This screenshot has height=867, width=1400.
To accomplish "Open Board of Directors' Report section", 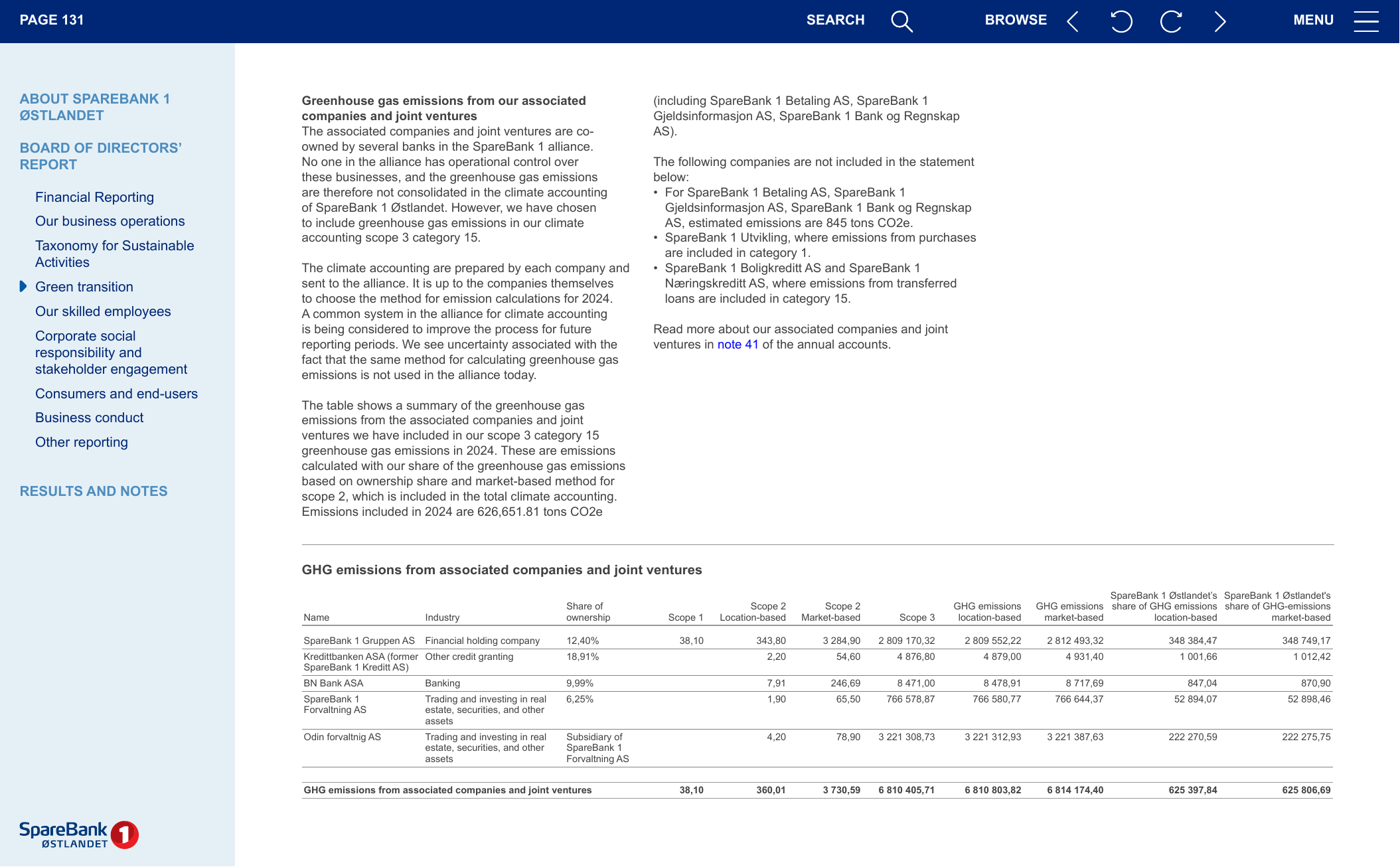I will (x=100, y=156).
